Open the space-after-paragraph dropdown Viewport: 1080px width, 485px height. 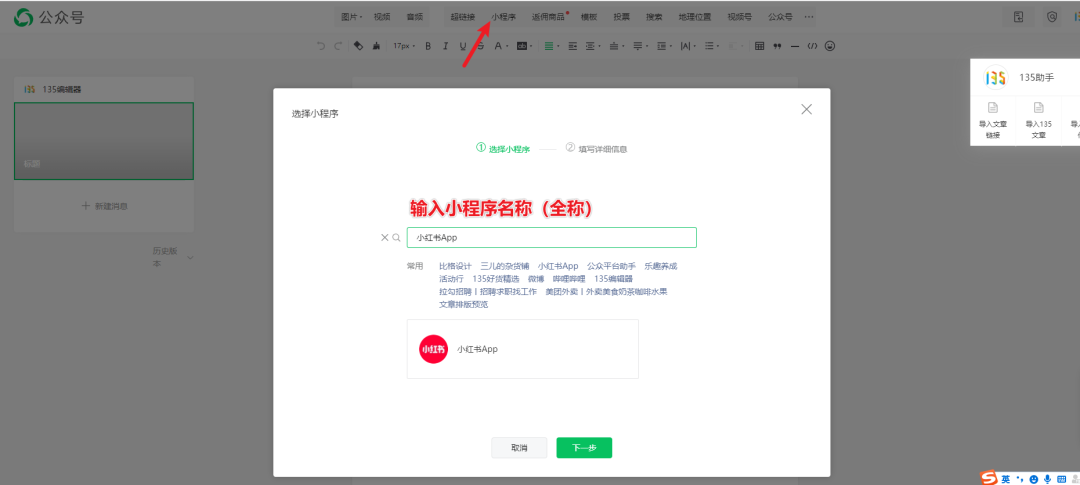tap(641, 46)
